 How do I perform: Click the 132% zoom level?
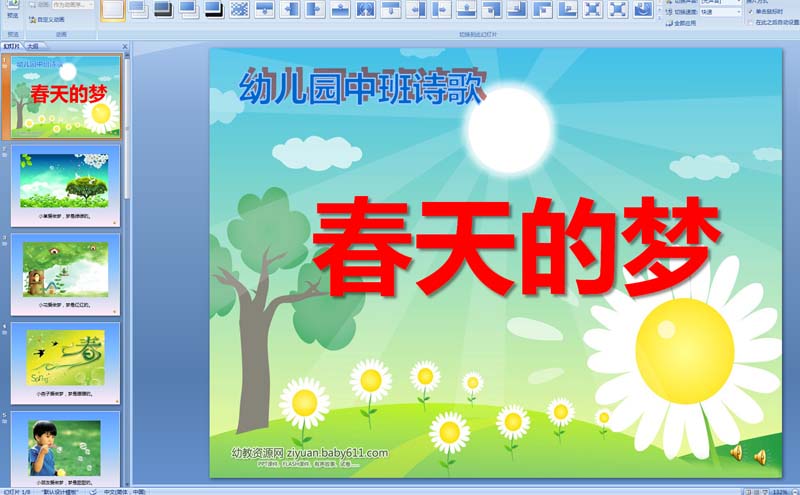coord(780,492)
